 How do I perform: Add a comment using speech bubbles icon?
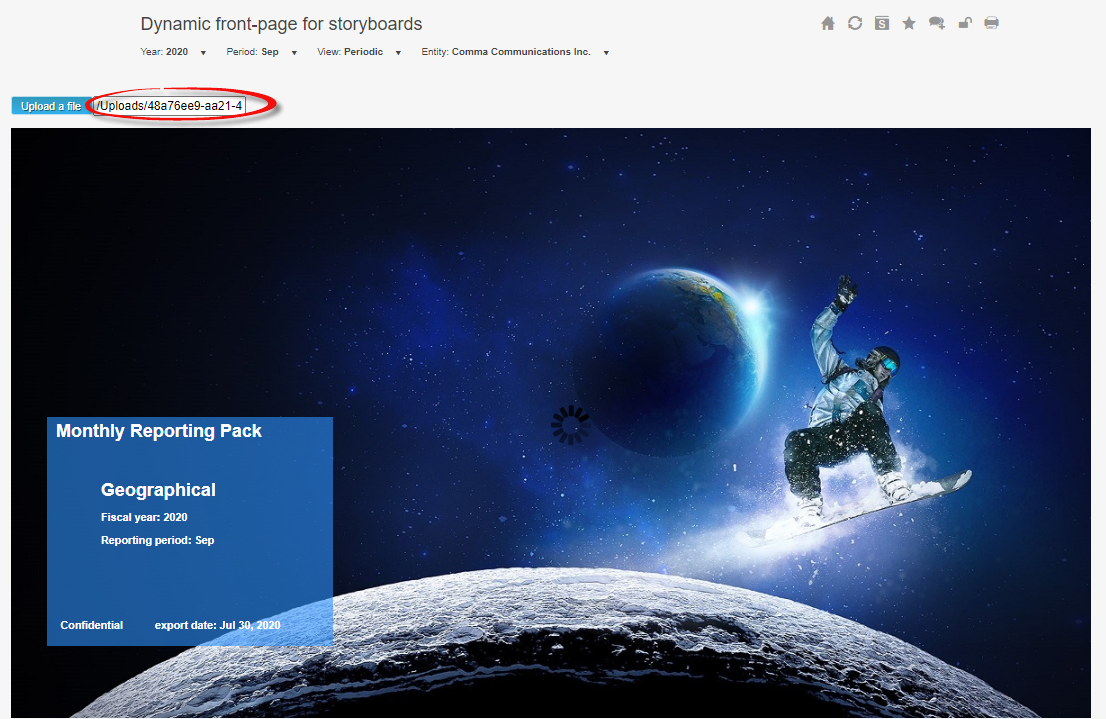[937, 23]
